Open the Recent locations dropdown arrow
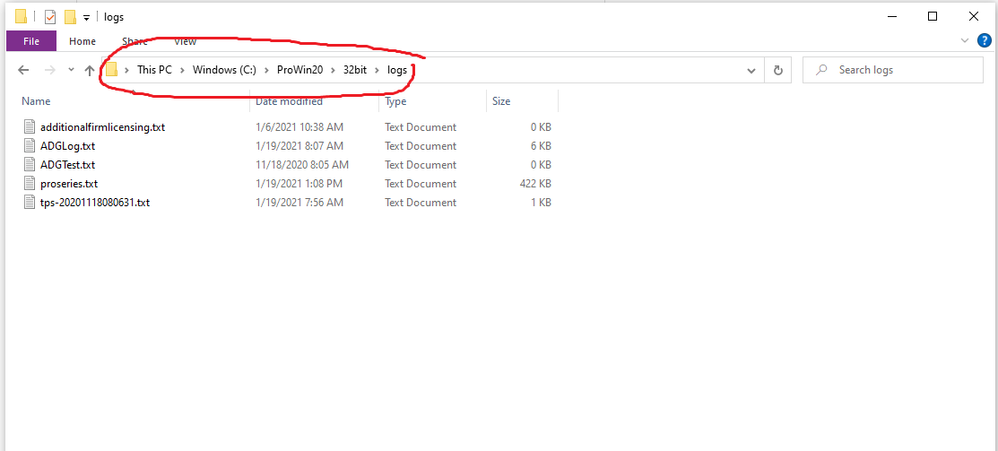This screenshot has height=451, width=998. (70, 70)
